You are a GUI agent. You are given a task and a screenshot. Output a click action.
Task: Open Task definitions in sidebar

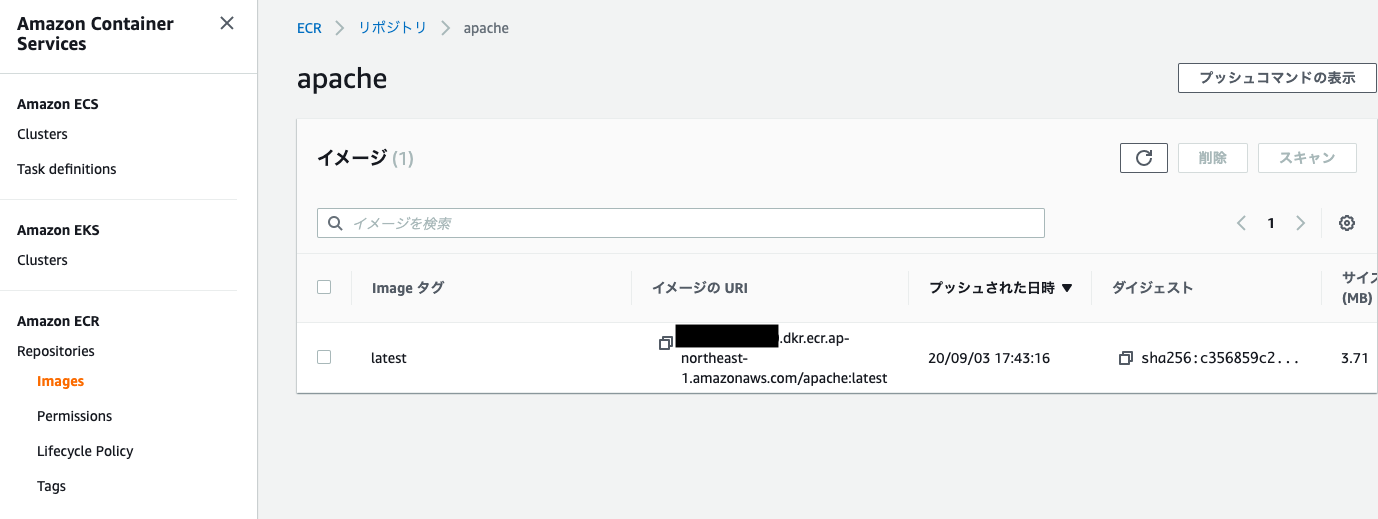tap(67, 169)
